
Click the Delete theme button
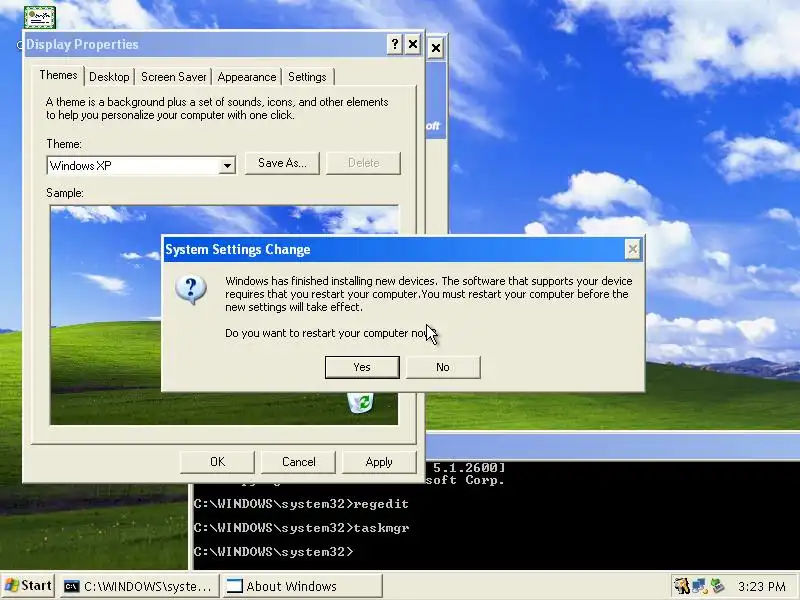363,163
